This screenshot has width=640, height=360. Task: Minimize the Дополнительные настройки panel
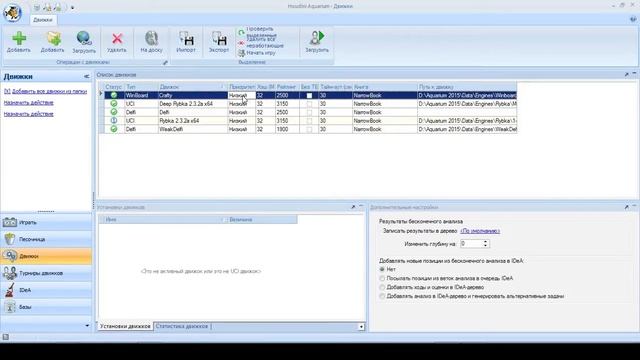coord(634,207)
